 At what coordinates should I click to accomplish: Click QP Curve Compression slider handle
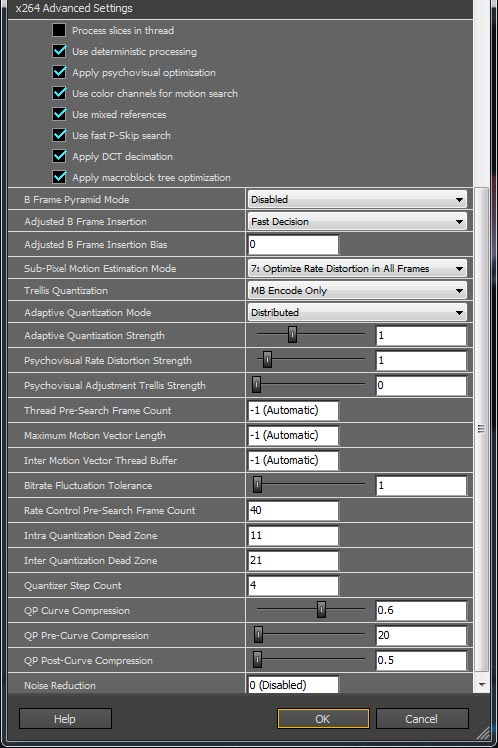pyautogui.click(x=322, y=610)
